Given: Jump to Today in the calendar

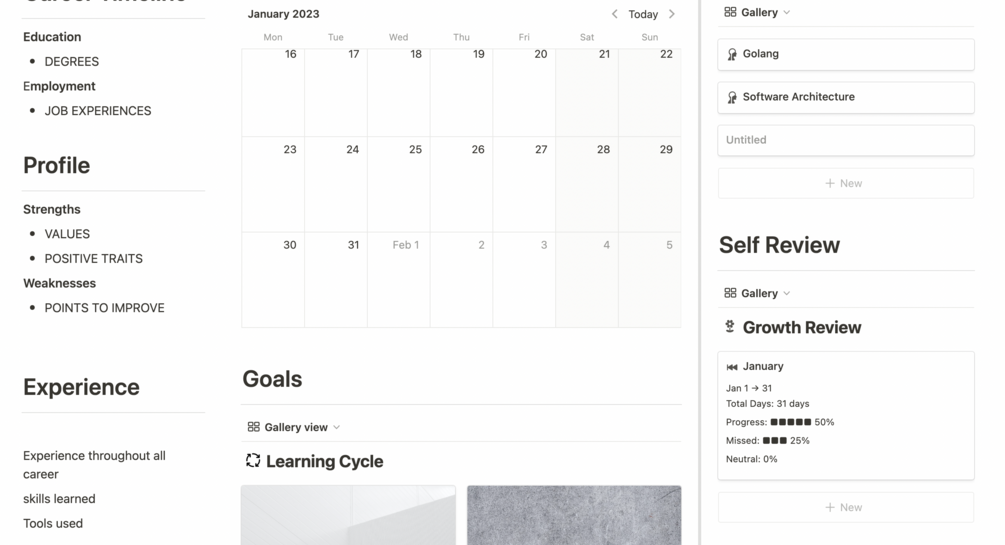Looking at the screenshot, I should [643, 14].
